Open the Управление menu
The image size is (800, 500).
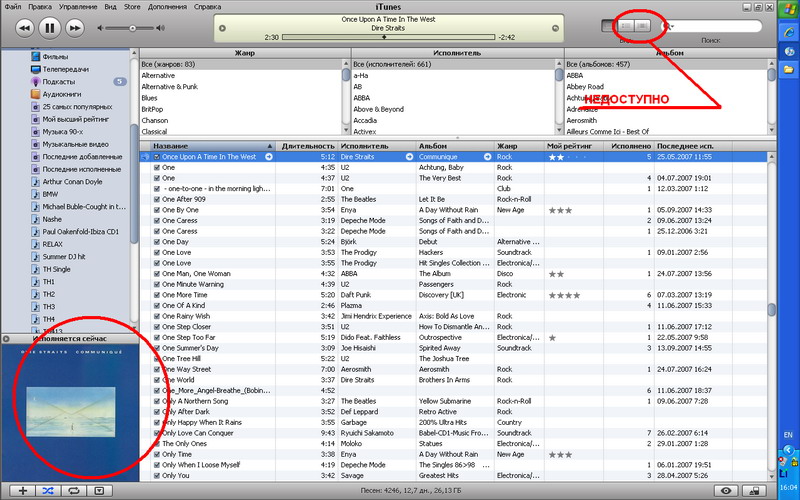pyautogui.click(x=78, y=7)
